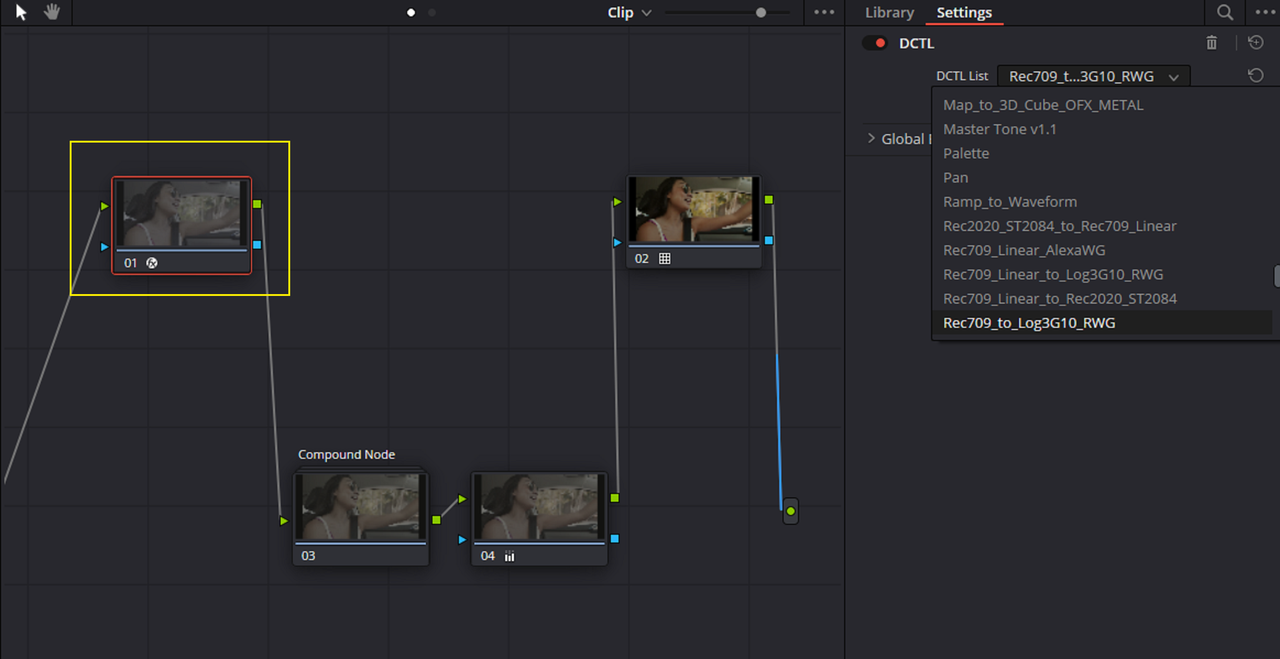Select node 02 thumbnail
1280x659 pixels.
694,209
